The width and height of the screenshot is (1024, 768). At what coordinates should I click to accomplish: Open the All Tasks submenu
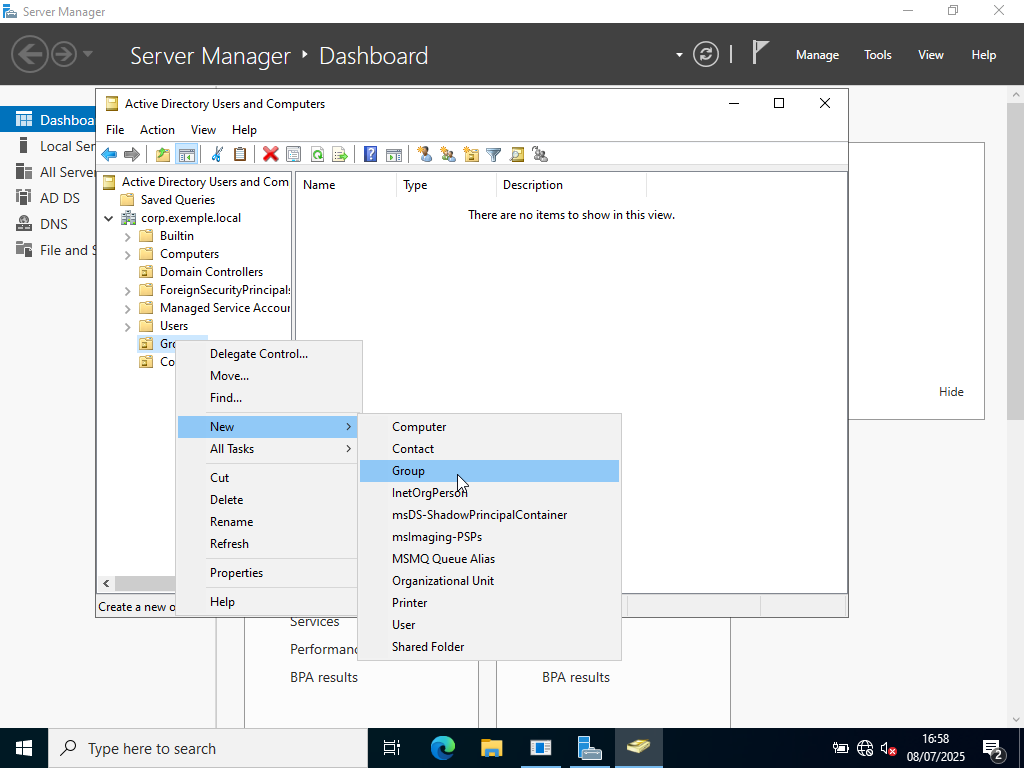[268, 449]
